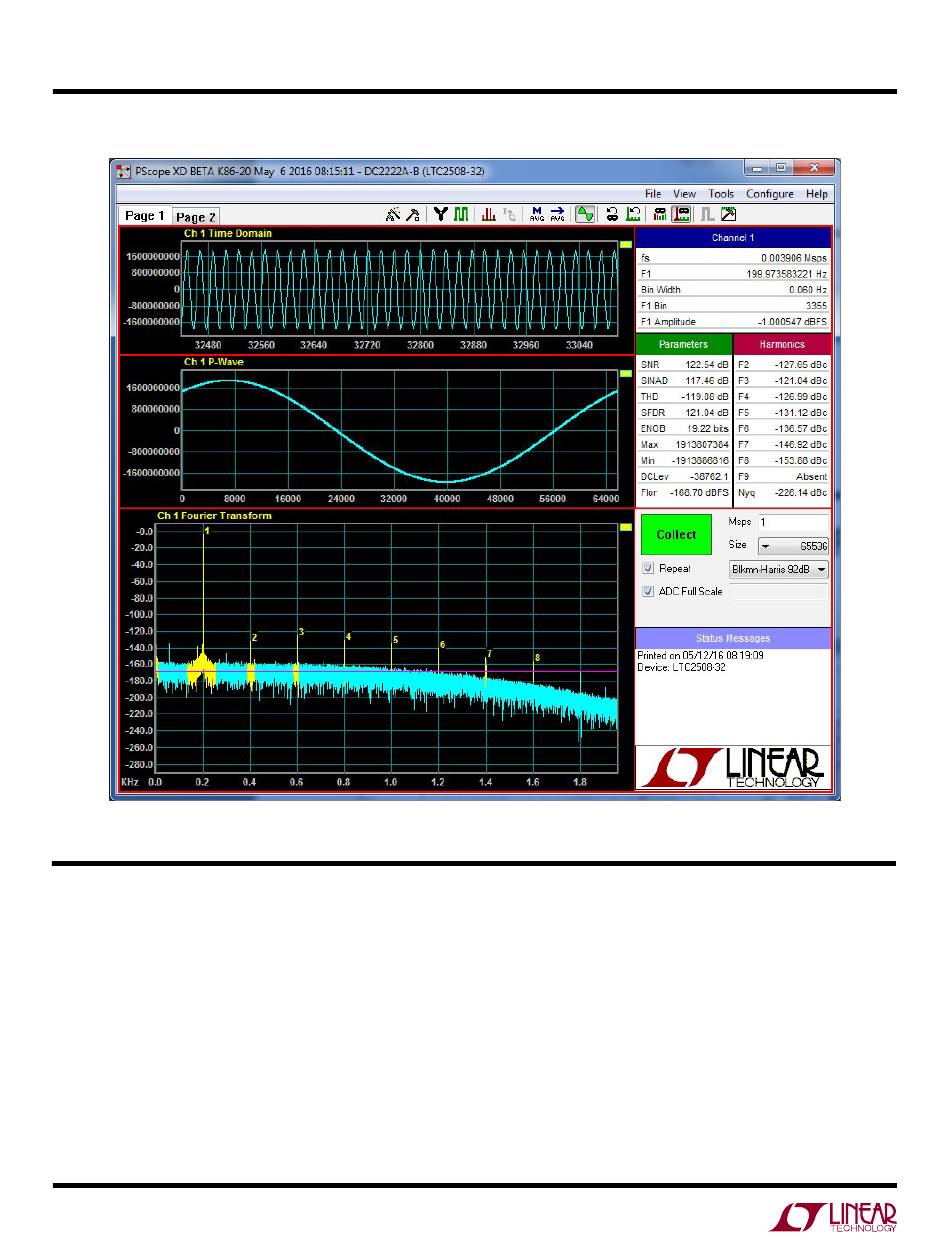Click the black chain-loop toolbar icon

(612, 214)
